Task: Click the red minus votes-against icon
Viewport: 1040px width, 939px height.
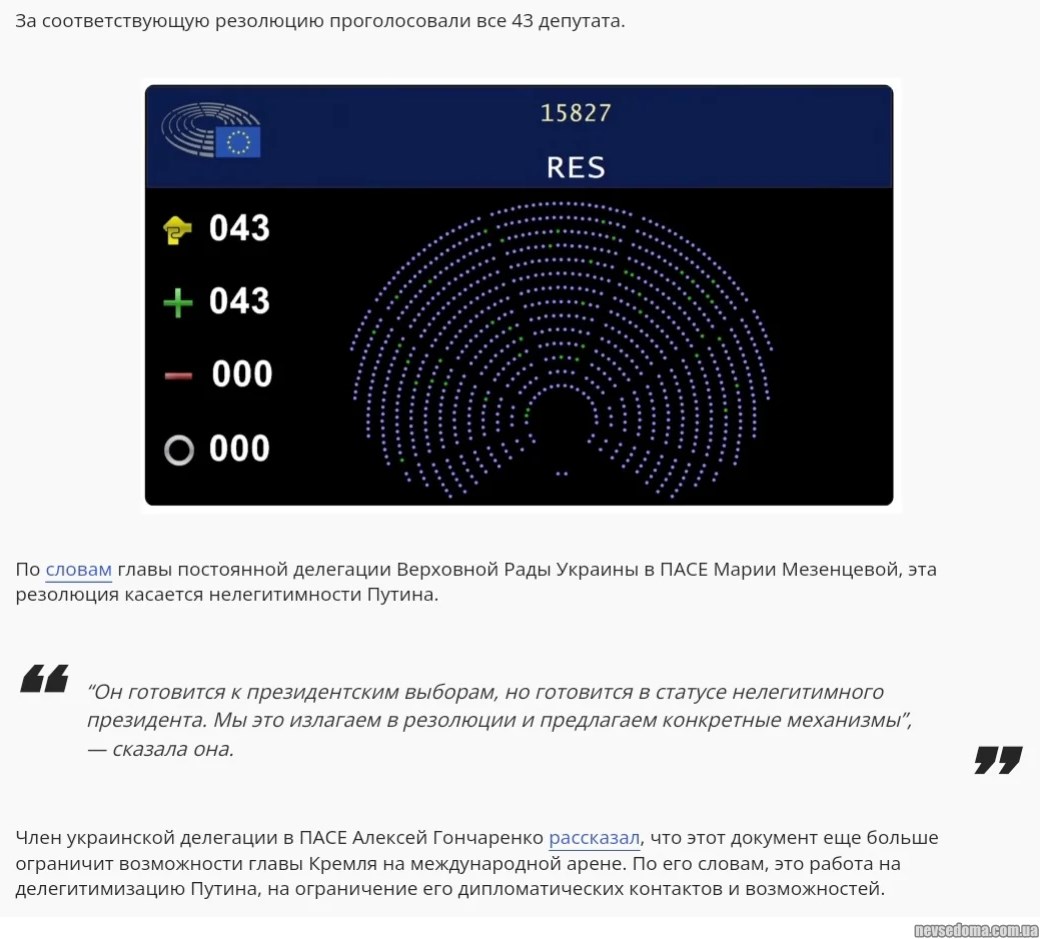Action: (178, 376)
